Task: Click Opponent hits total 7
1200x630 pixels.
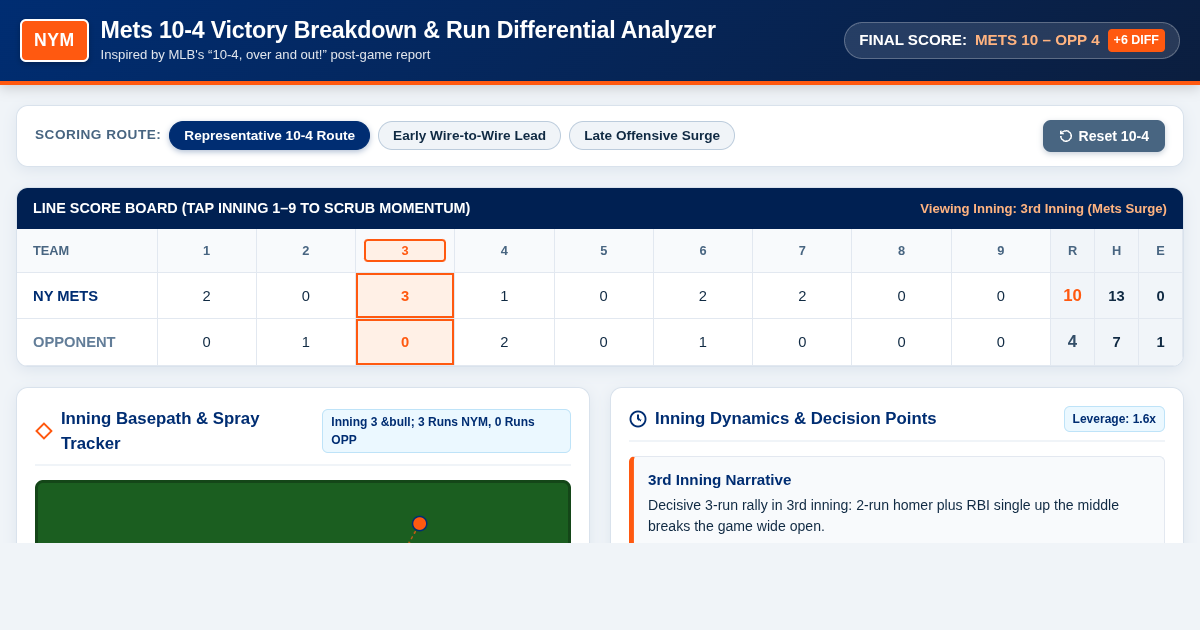Action: (1116, 342)
